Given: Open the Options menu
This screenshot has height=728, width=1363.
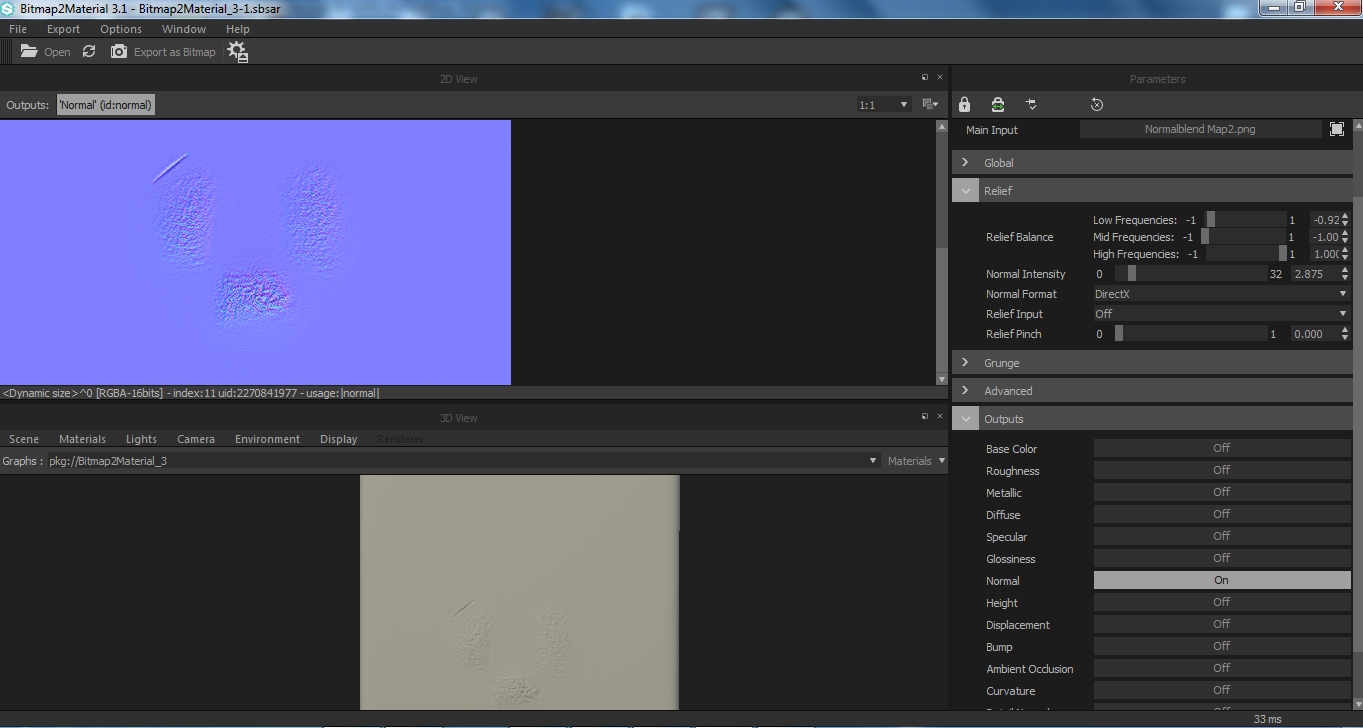Looking at the screenshot, I should point(121,29).
